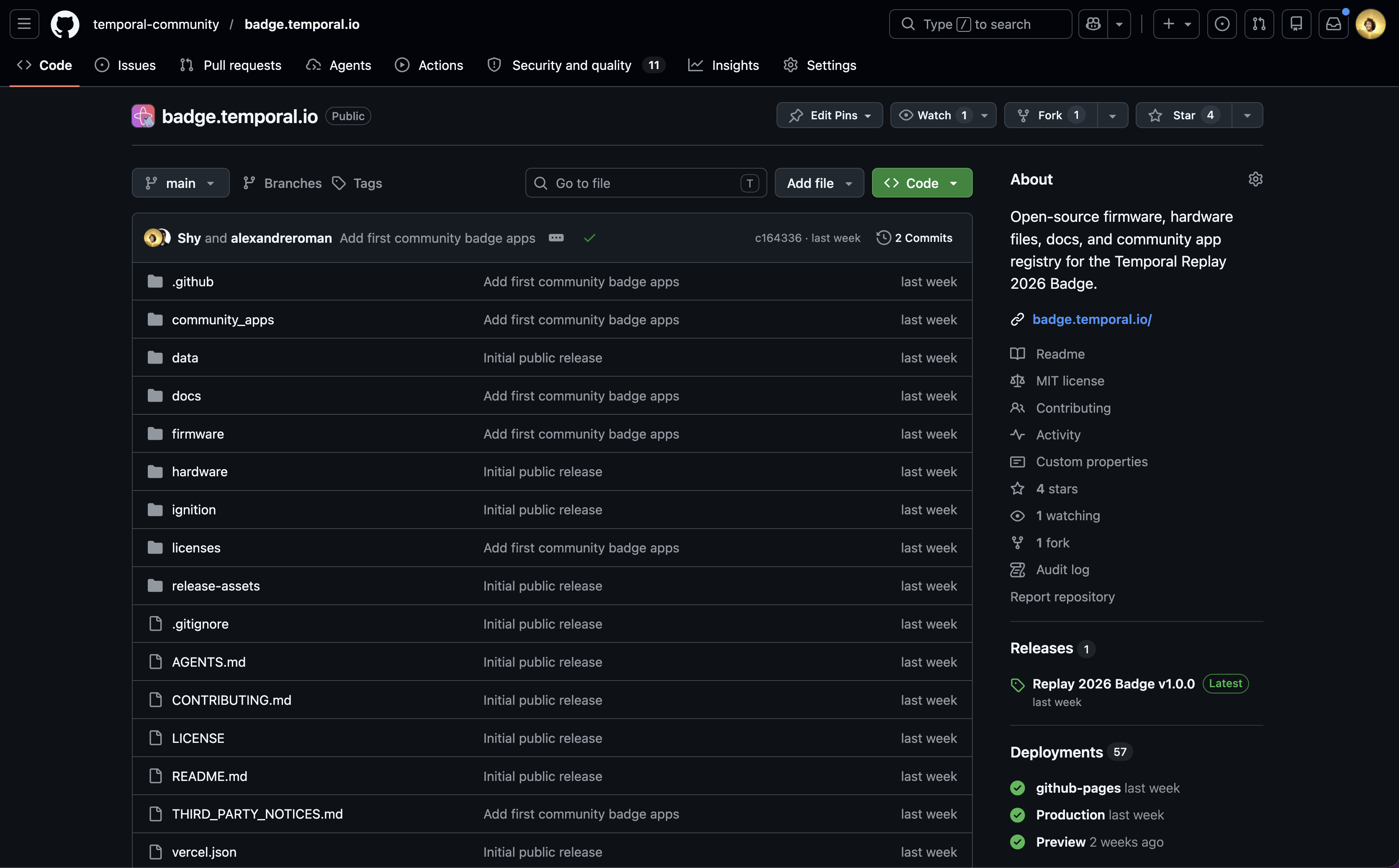Click the Custom properties icon
This screenshot has width=1399, height=868.
(1017, 462)
